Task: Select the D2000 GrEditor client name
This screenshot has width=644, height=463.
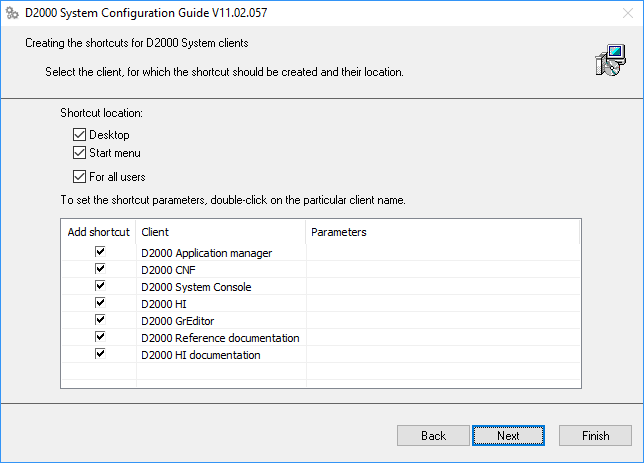Action: tap(178, 321)
